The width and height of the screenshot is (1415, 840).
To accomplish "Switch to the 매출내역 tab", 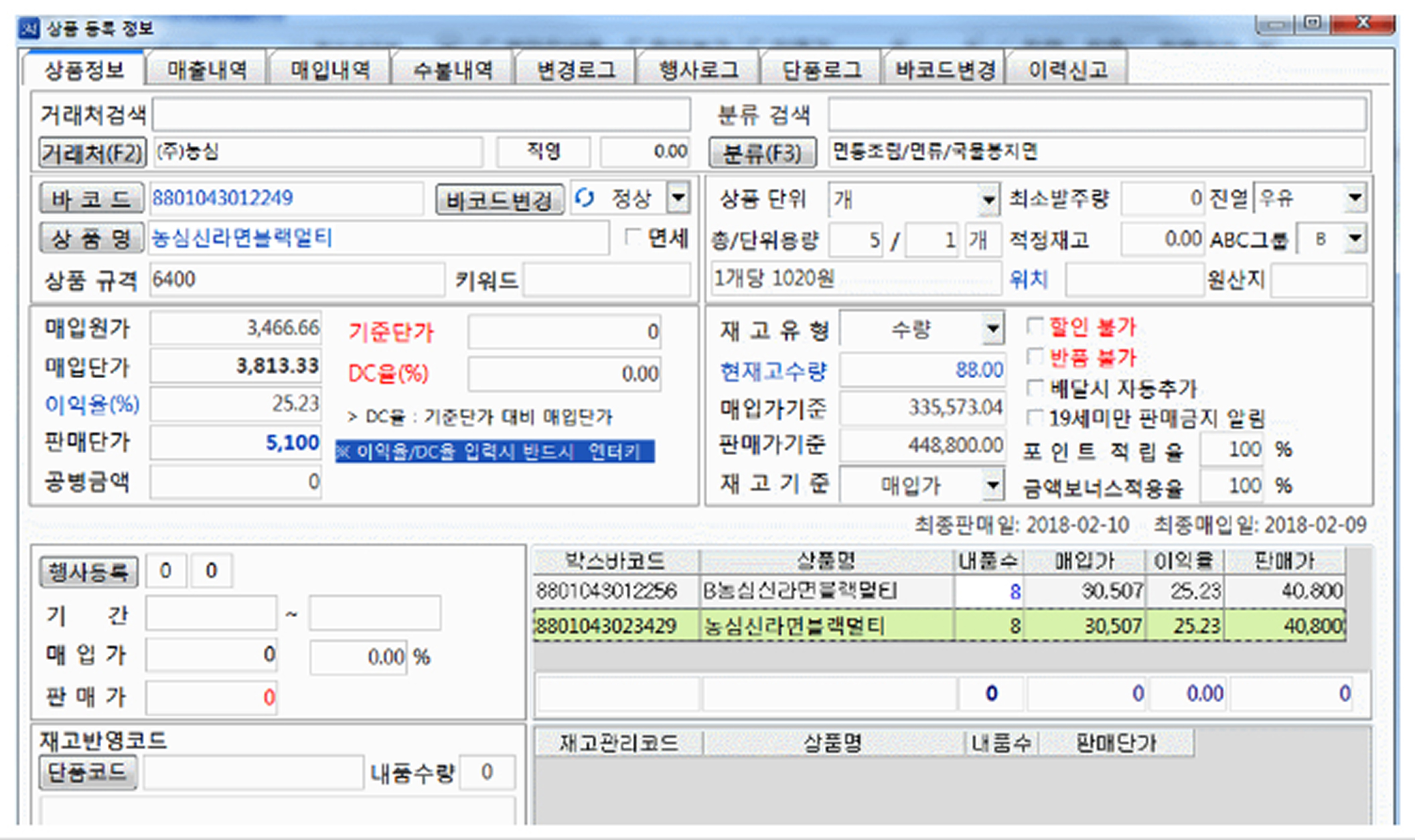I will pyautogui.click(x=208, y=69).
